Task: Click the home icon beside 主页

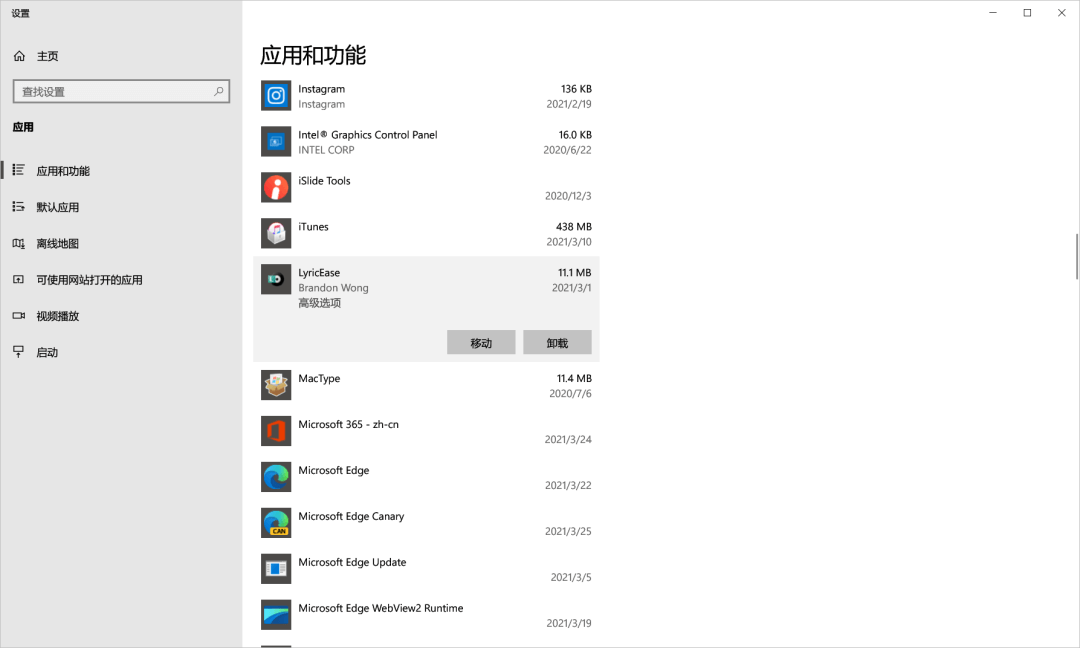Action: [x=19, y=56]
